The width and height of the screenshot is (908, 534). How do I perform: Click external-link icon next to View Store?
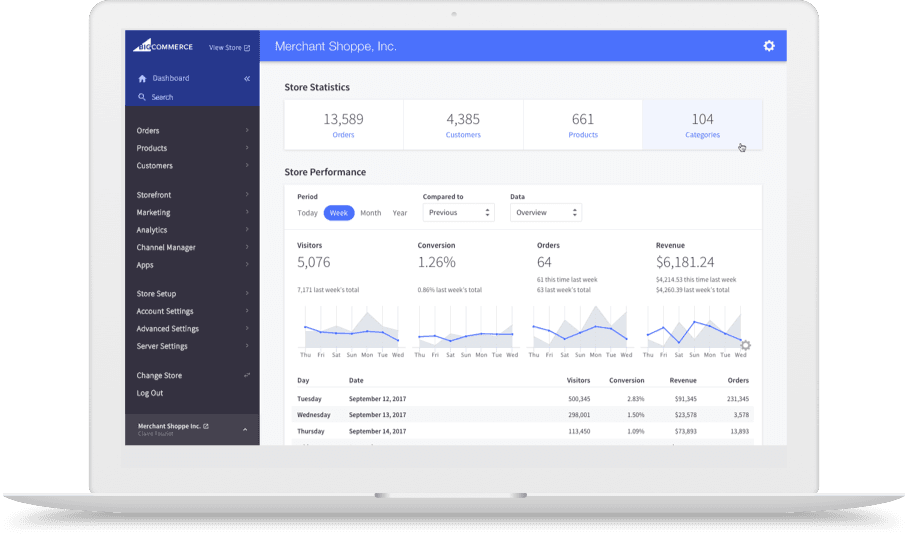click(247, 47)
